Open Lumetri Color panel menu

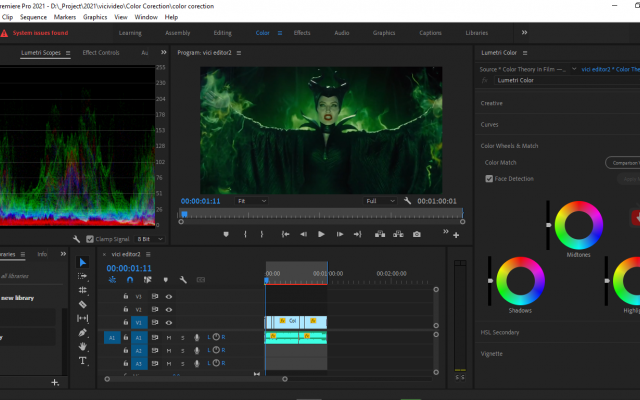coord(525,53)
